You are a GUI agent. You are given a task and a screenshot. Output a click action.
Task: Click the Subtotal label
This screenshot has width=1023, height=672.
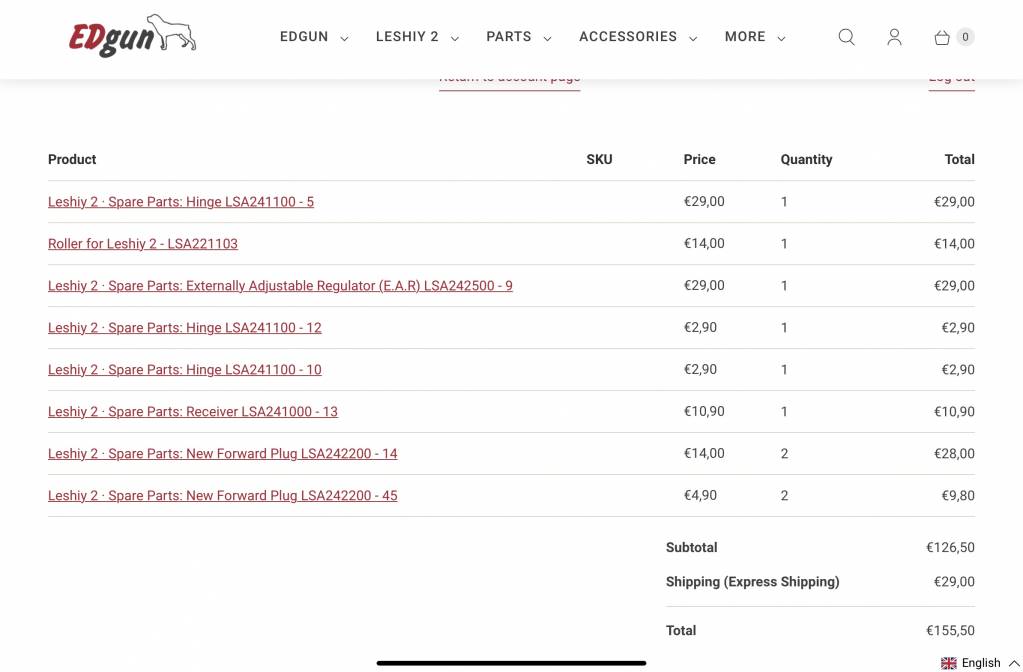(x=691, y=547)
